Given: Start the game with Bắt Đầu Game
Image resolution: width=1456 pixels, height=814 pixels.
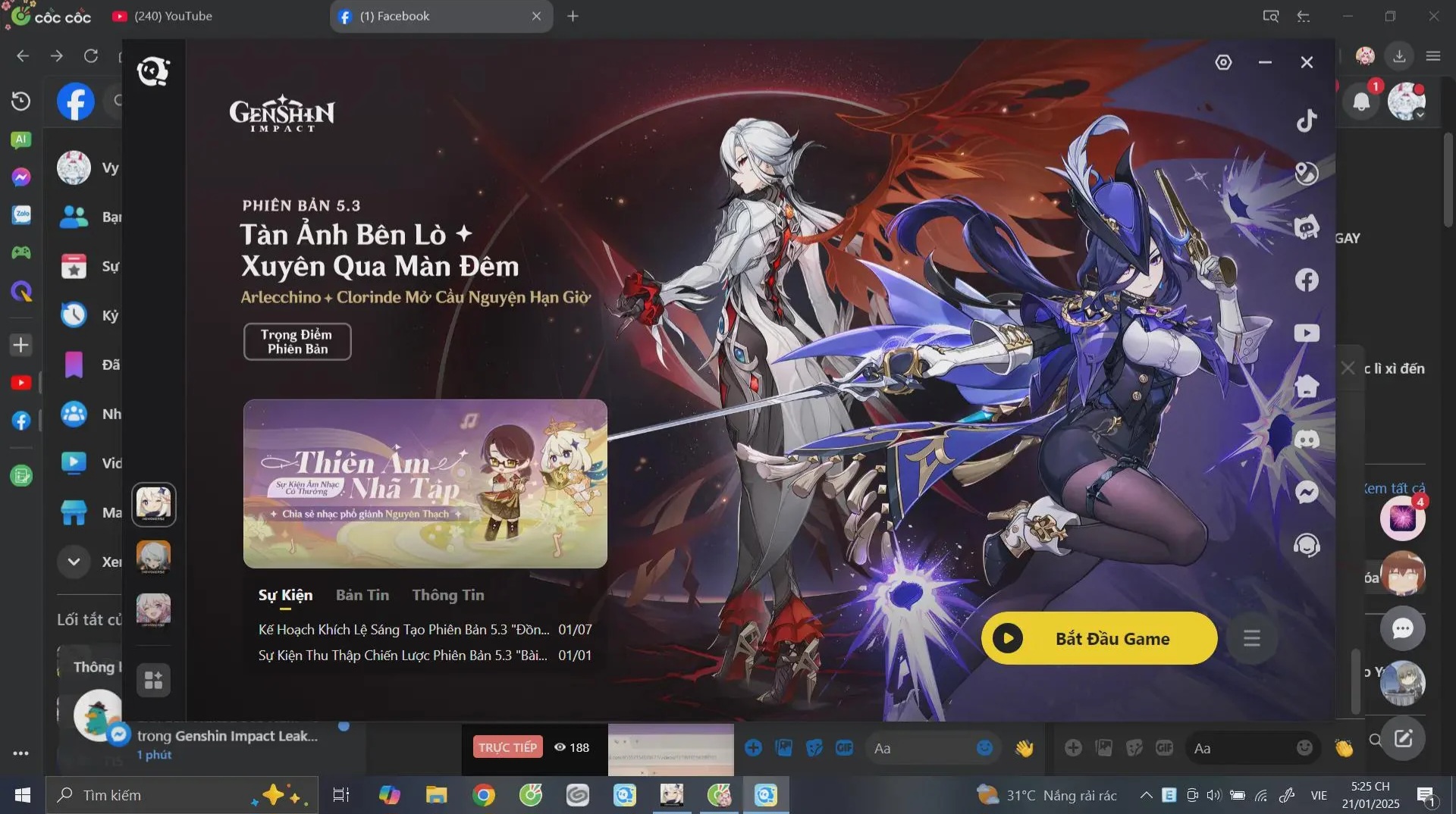Looking at the screenshot, I should click(1099, 638).
